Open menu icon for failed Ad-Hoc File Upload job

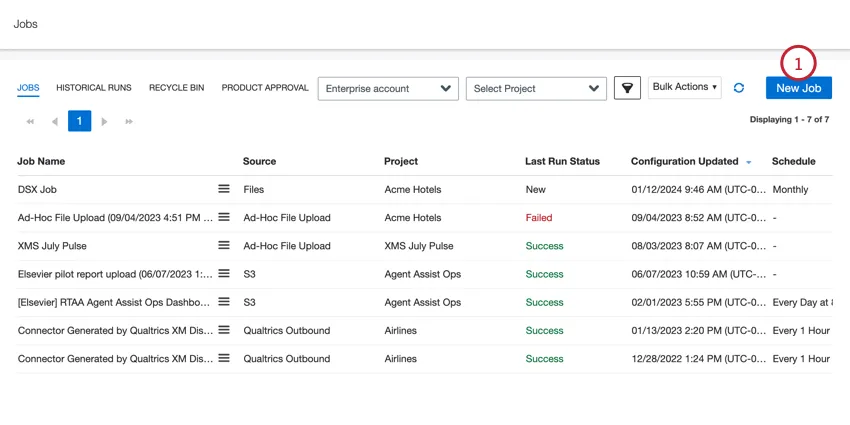(x=224, y=217)
